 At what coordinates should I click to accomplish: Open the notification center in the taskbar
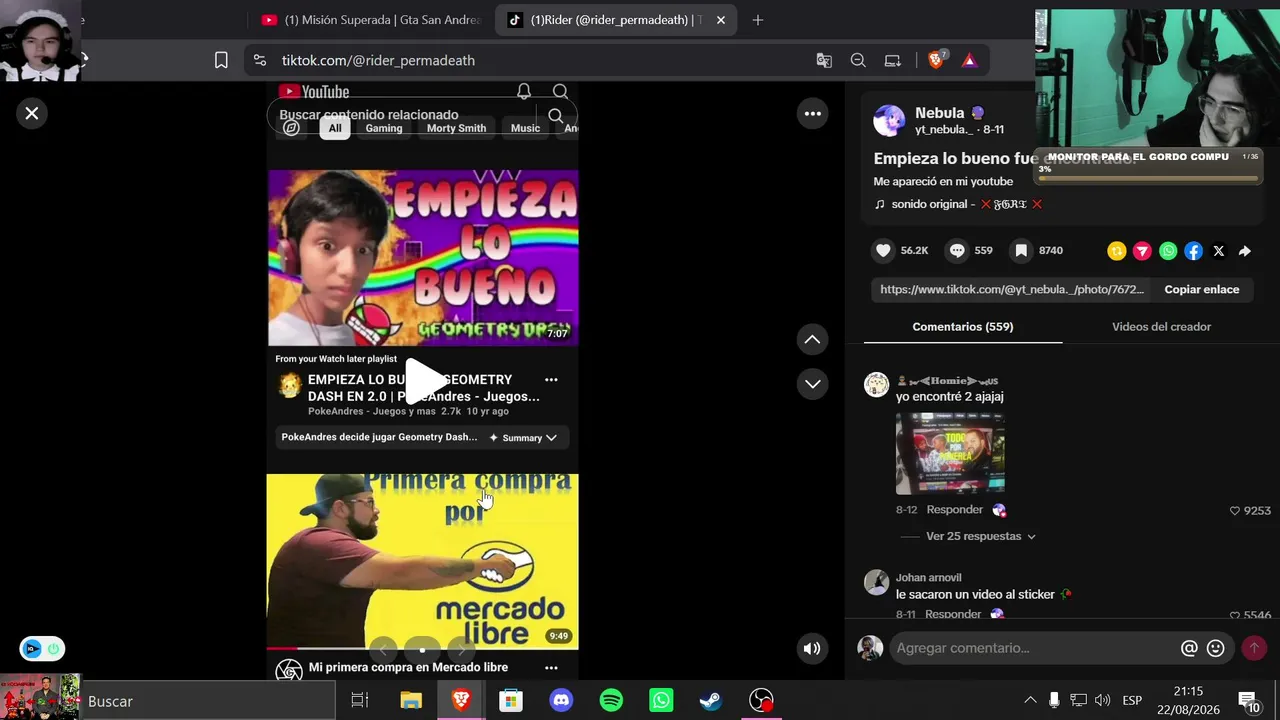coord(1249,701)
